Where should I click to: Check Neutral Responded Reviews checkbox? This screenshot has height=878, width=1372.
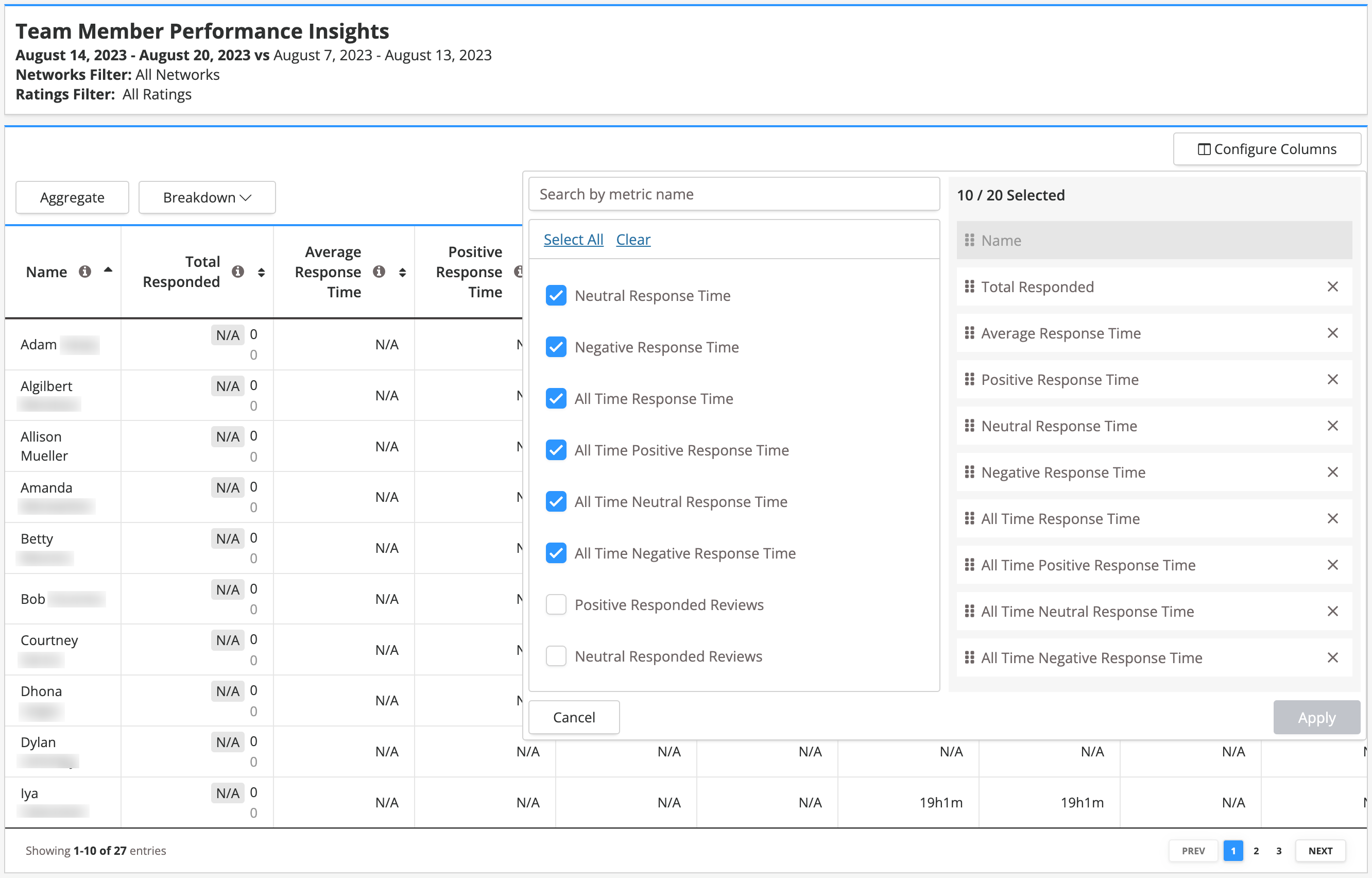click(556, 656)
